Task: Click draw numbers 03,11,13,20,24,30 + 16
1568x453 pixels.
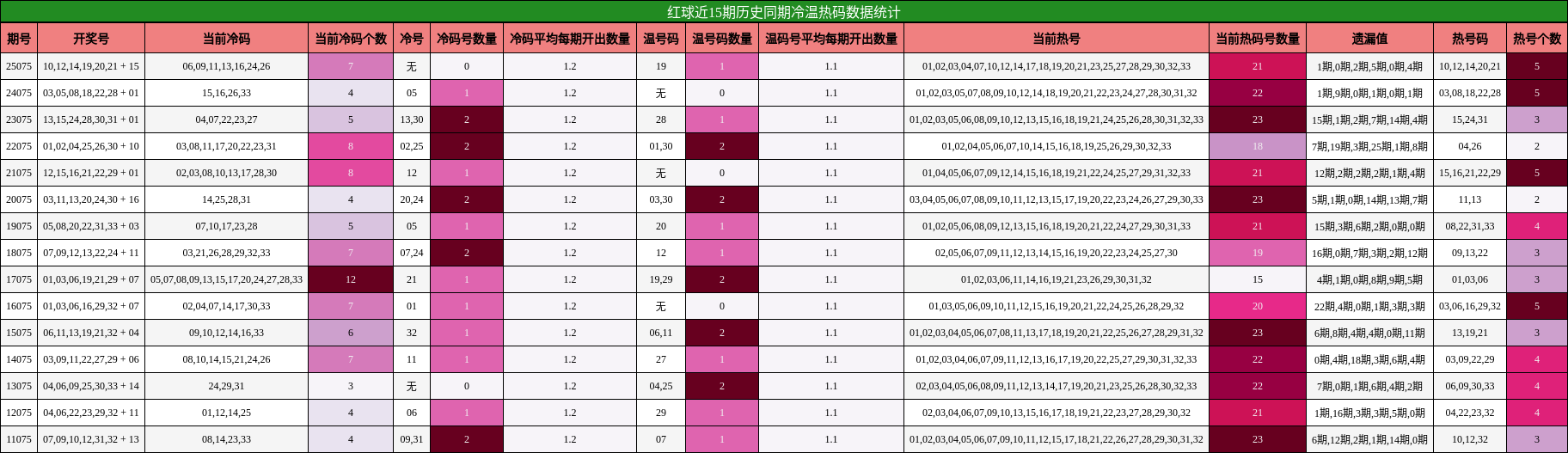Action: coord(91,199)
